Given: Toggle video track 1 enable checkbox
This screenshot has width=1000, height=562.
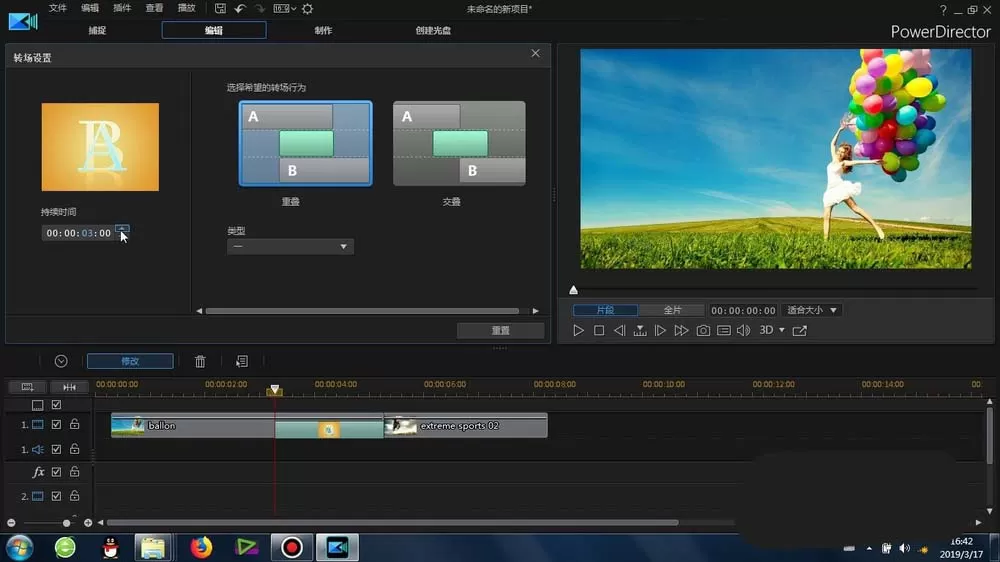Looking at the screenshot, I should point(56,424).
